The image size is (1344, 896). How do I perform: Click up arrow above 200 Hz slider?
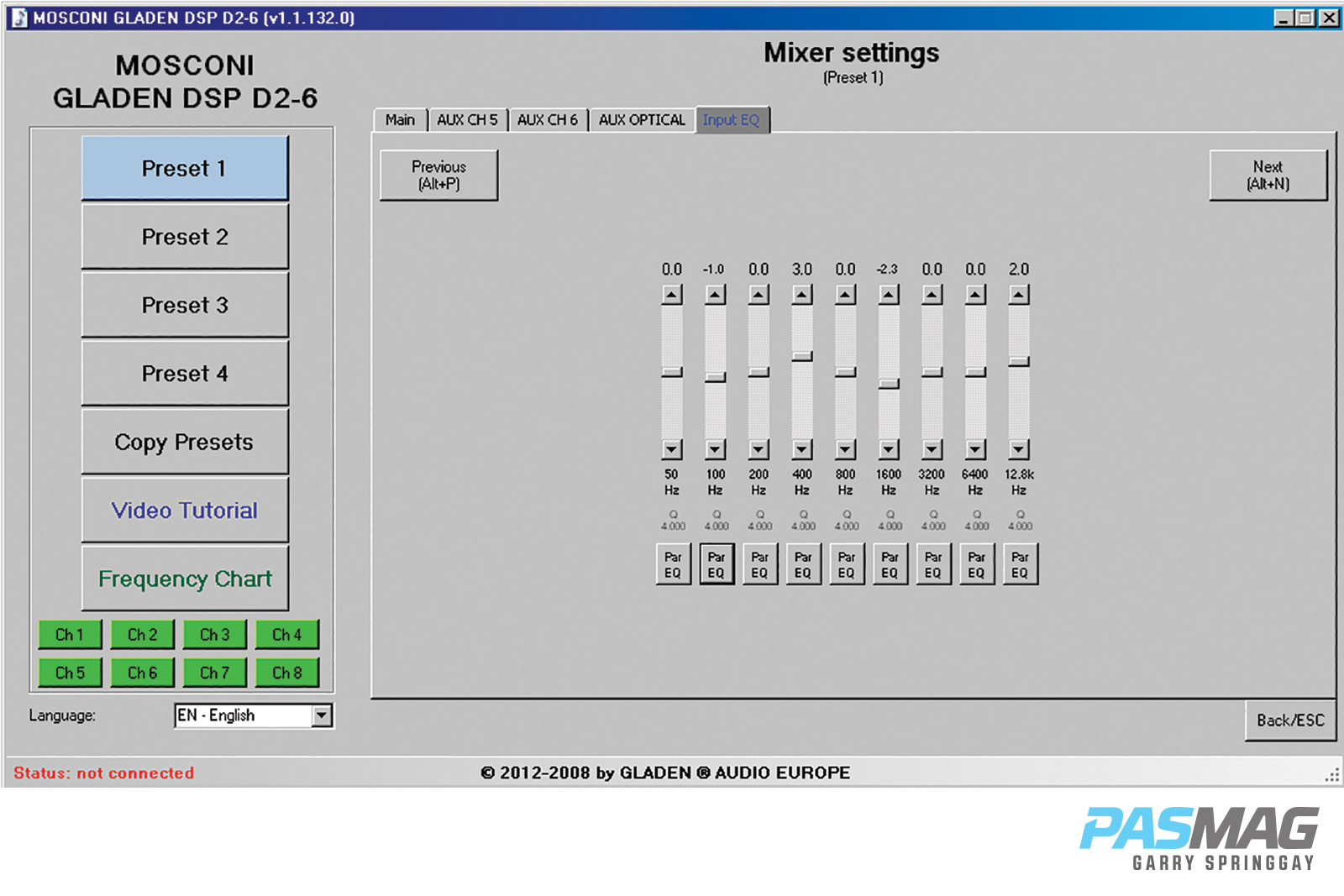click(x=759, y=295)
